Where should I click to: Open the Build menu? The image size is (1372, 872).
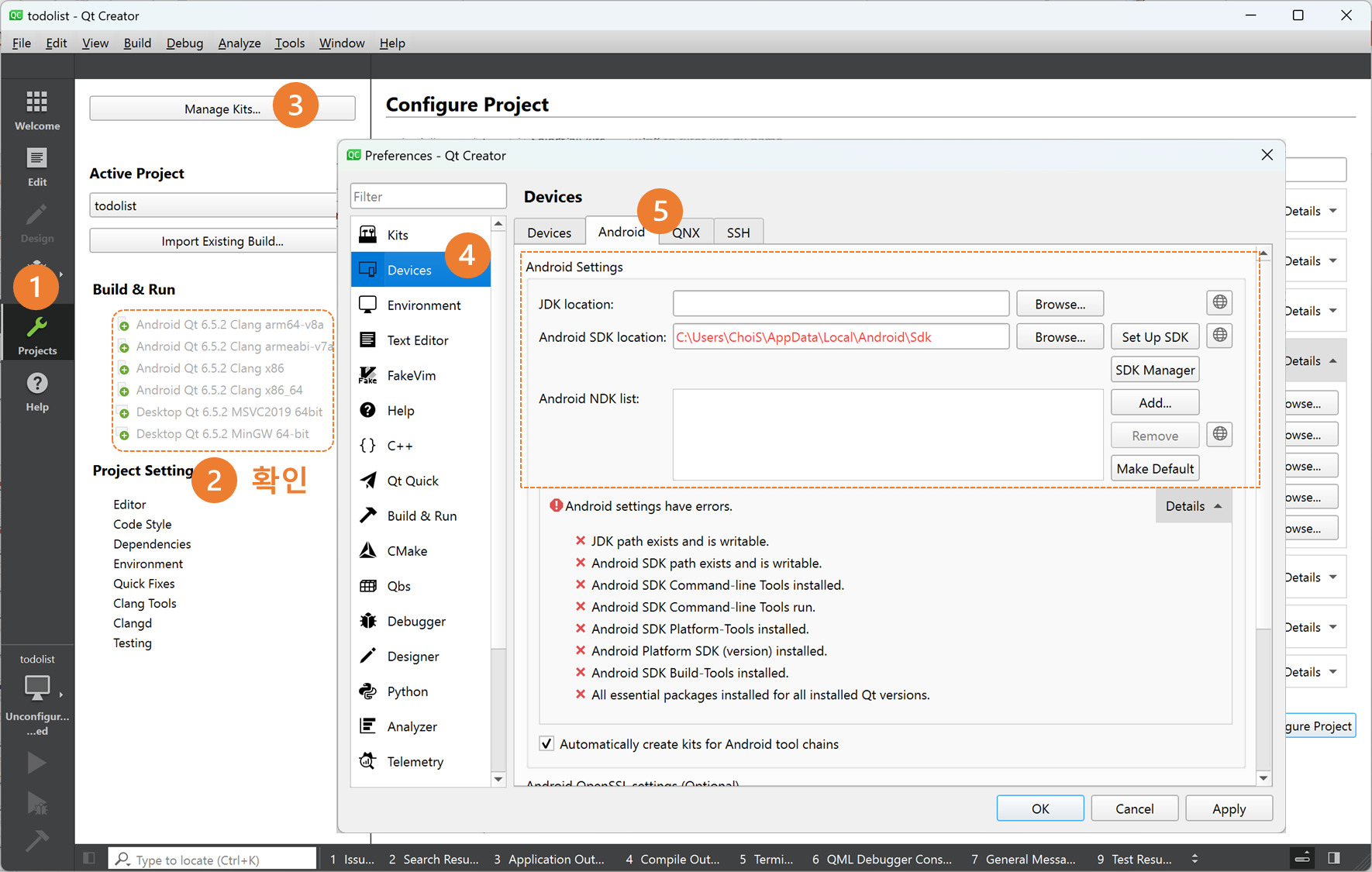tap(137, 43)
